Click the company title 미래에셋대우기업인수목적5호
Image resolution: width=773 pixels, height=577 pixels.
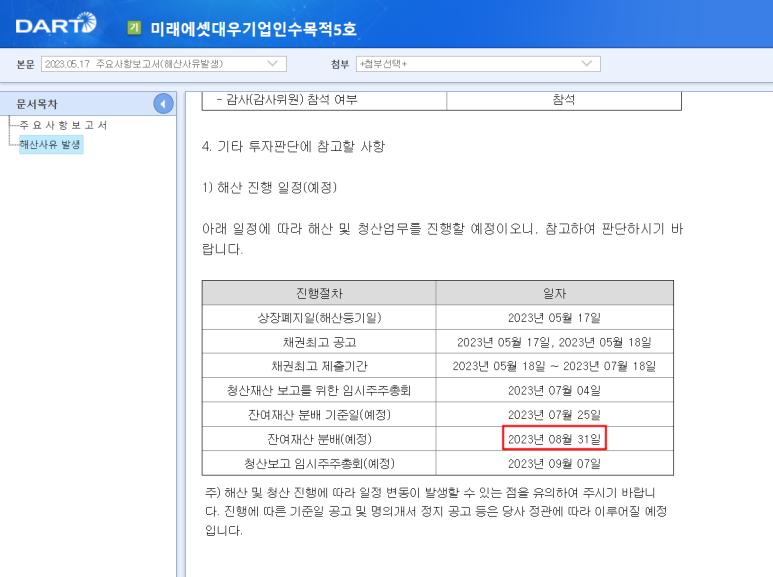(x=253, y=29)
